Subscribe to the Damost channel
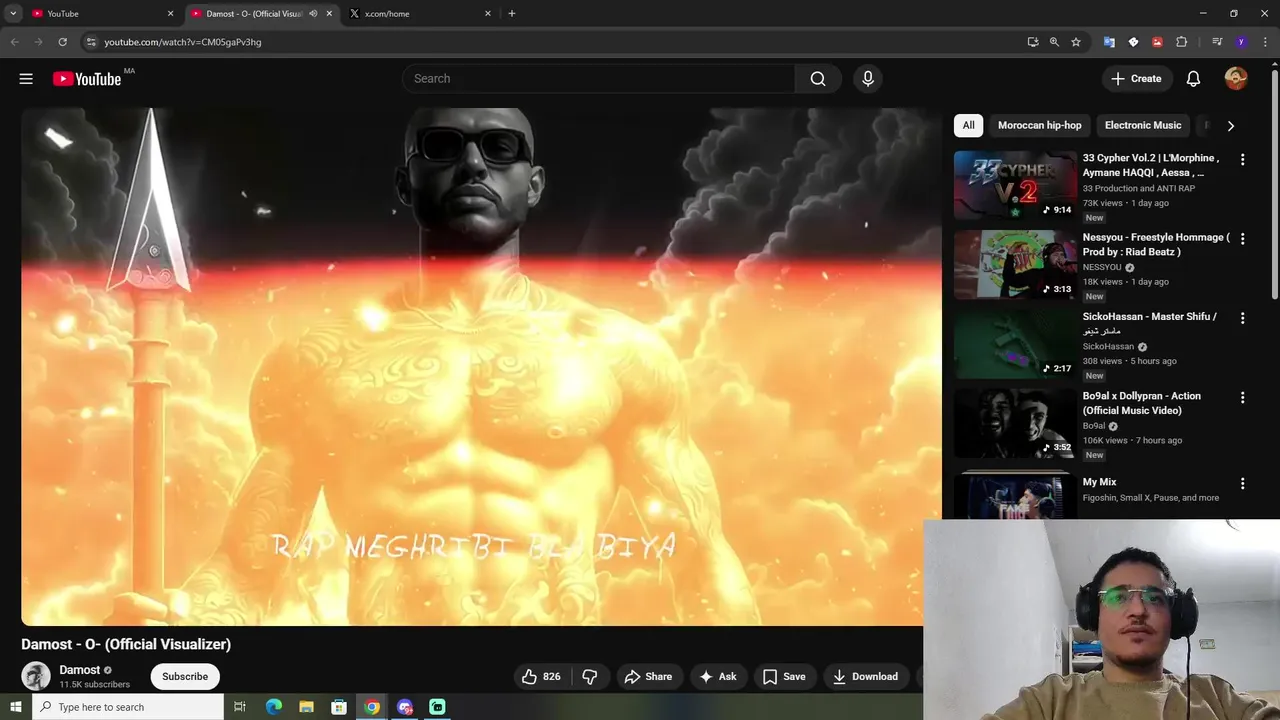This screenshot has width=1280, height=720. pyautogui.click(x=185, y=677)
